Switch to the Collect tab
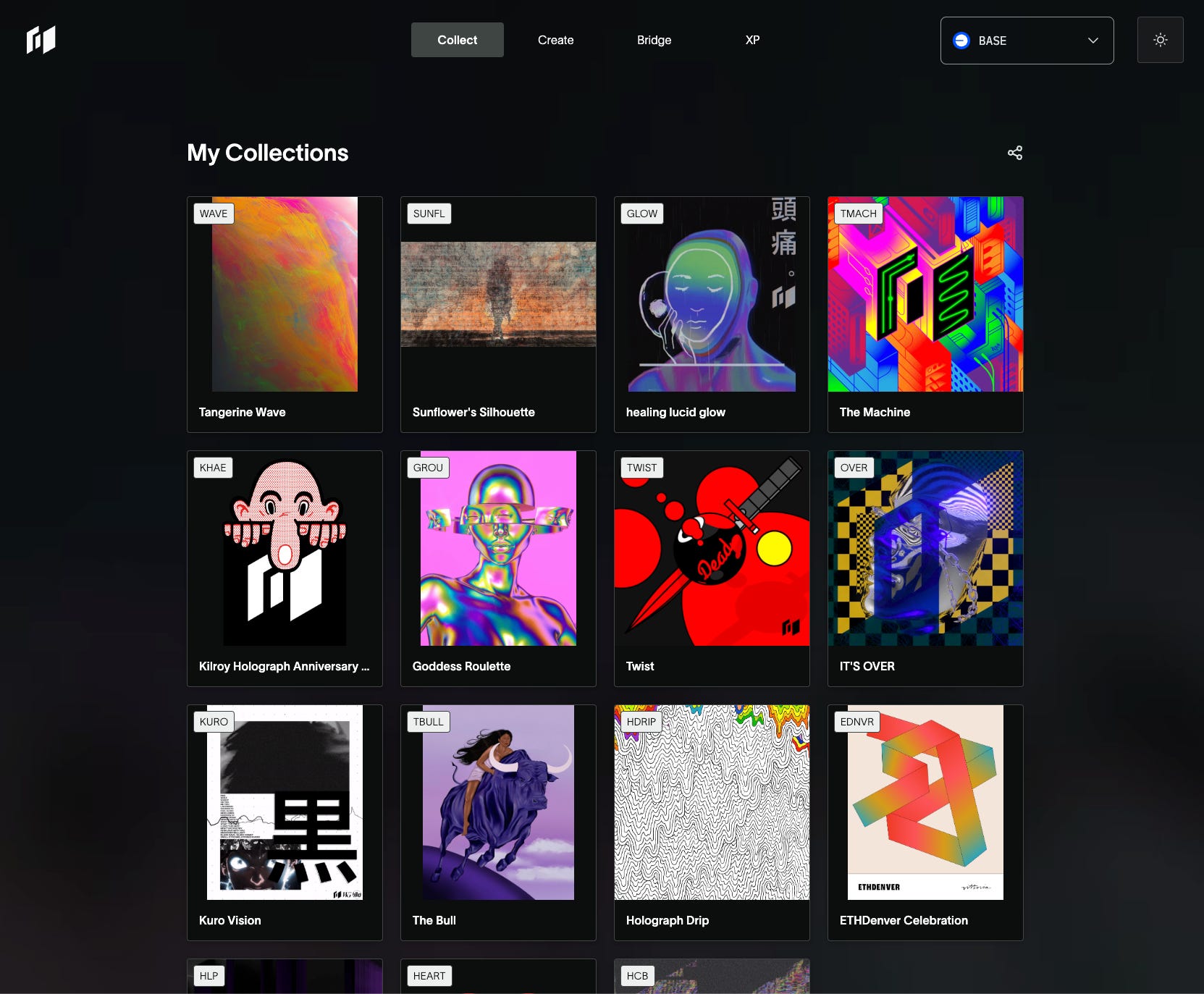Viewport: 1204px width, 994px height. 458,40
